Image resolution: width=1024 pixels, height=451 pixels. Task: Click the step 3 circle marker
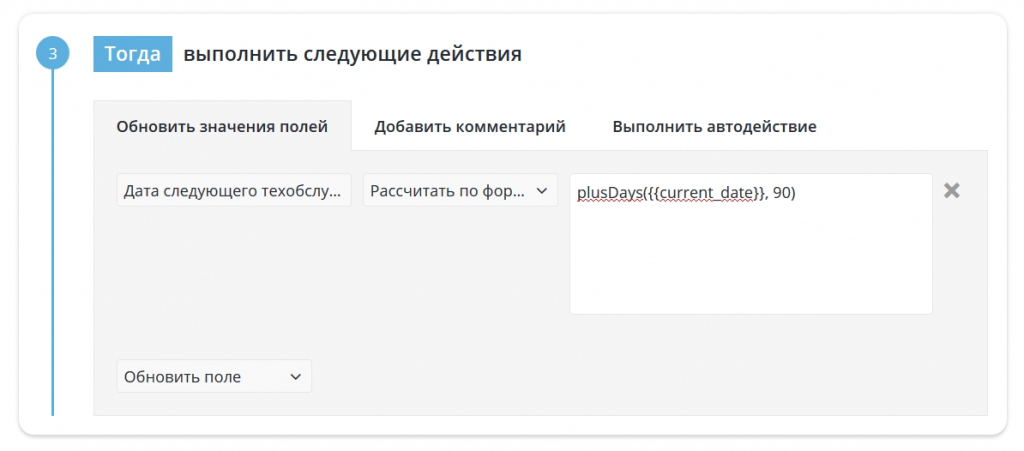[x=52, y=53]
